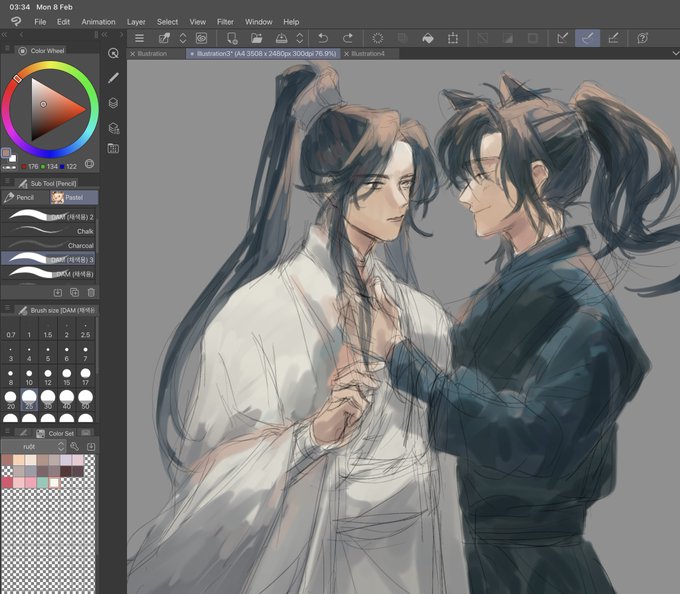Close the first Illustration tab
Image resolution: width=680 pixels, height=594 pixels.
pyautogui.click(x=133, y=54)
